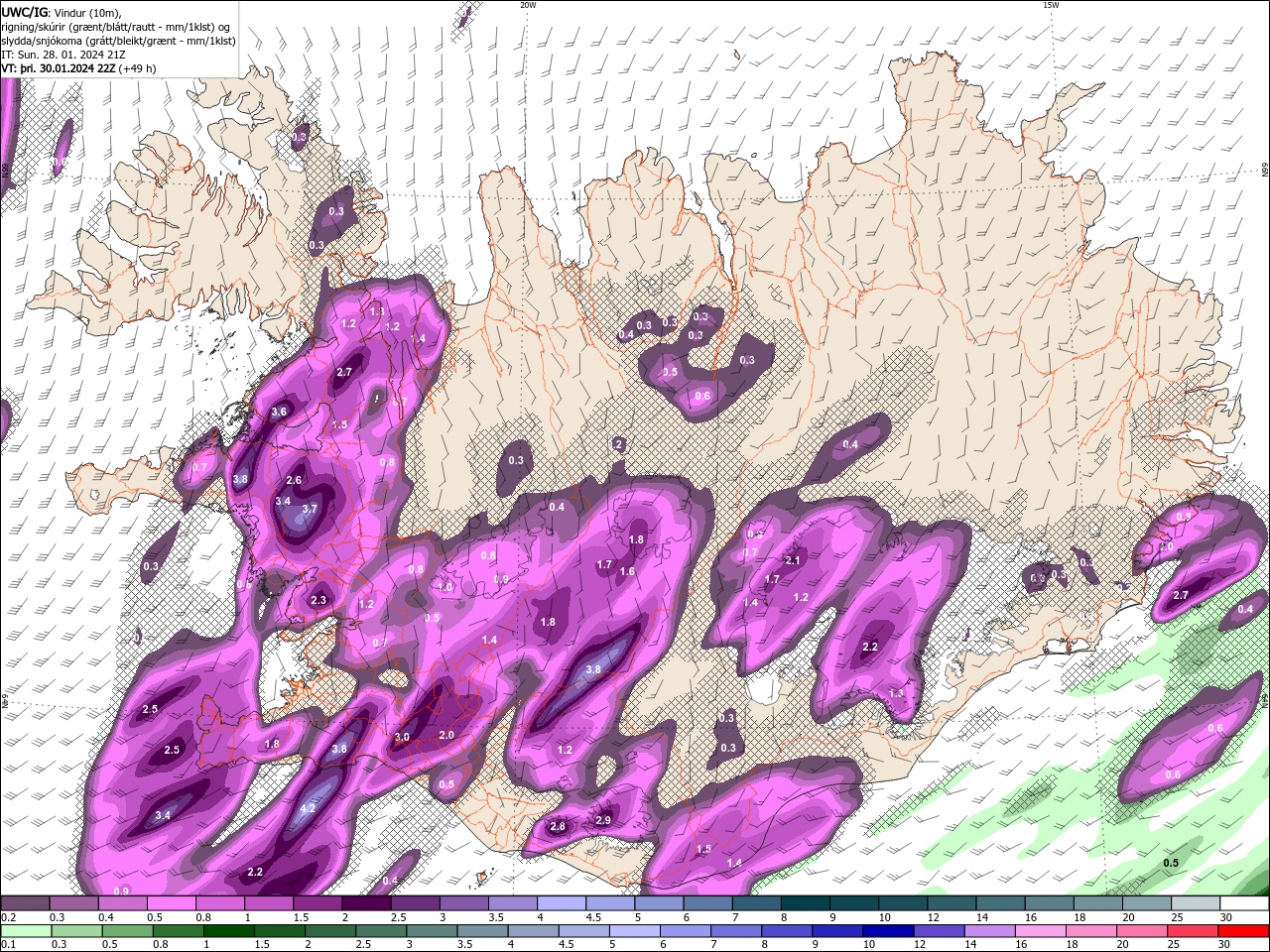
Task: Pick the lightest green swatch labeled 0.1
Action: coord(25,931)
